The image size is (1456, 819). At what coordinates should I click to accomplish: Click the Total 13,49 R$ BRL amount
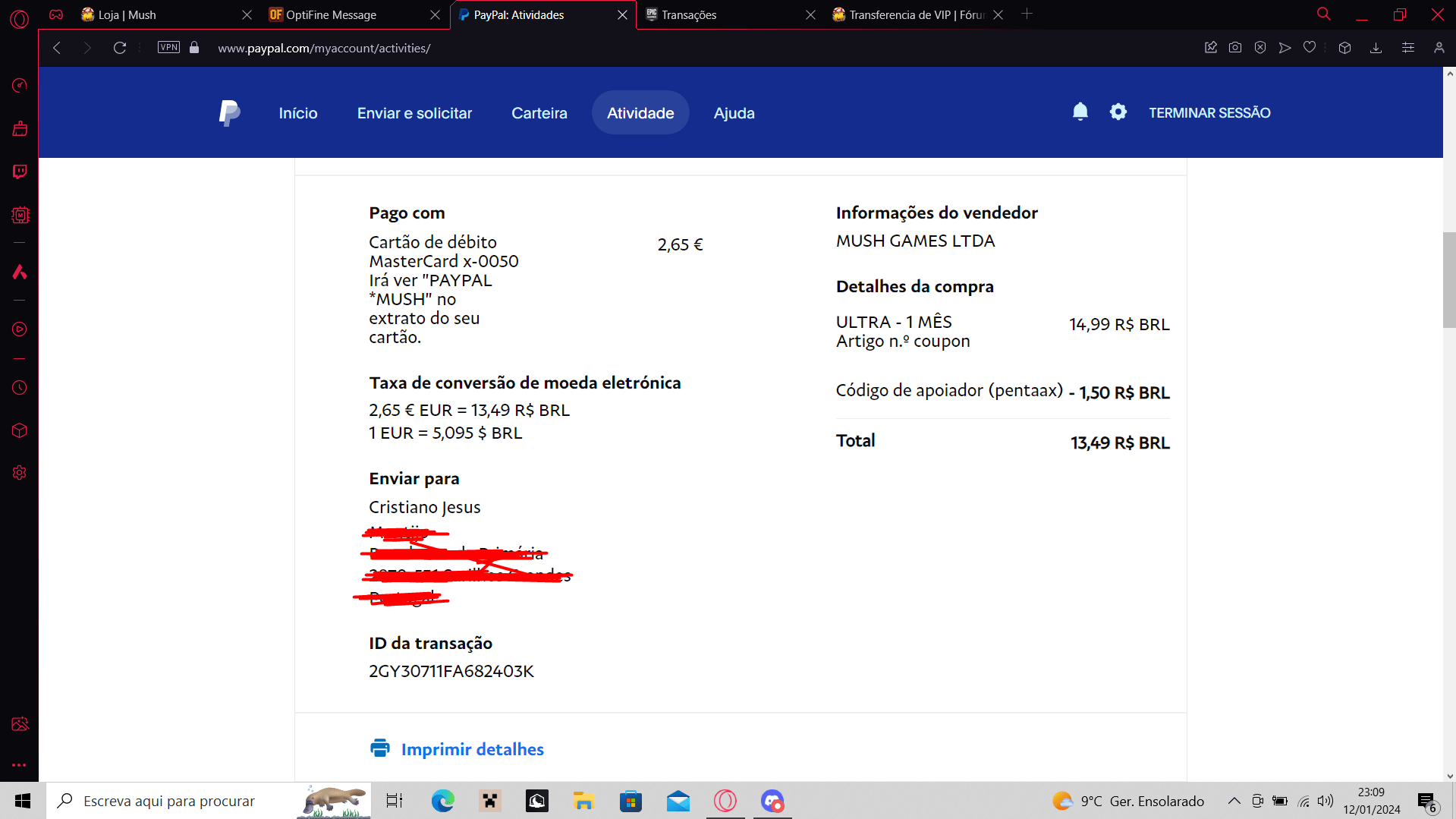[1120, 443]
